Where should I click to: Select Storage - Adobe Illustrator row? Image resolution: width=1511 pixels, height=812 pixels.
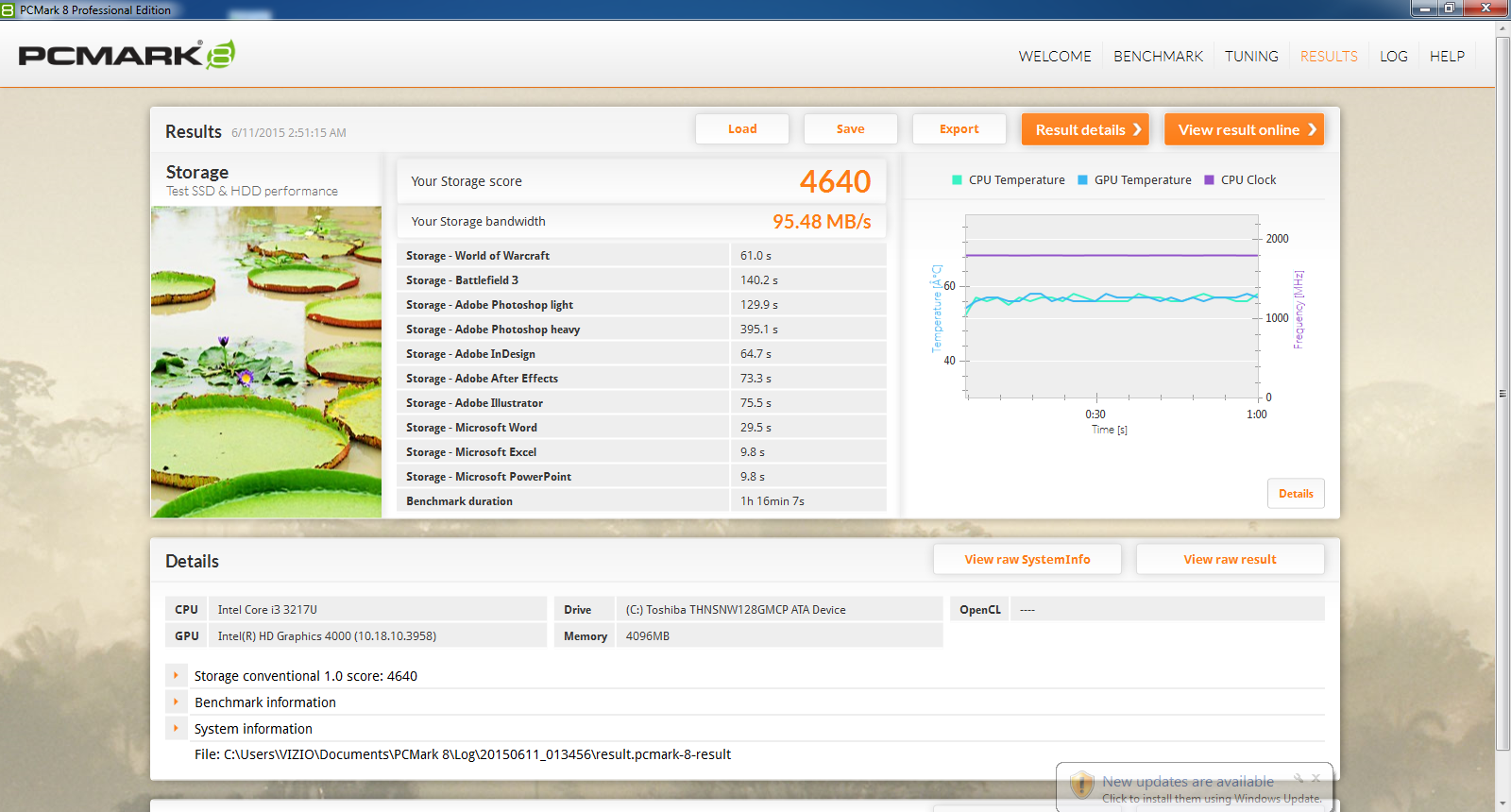coord(641,403)
